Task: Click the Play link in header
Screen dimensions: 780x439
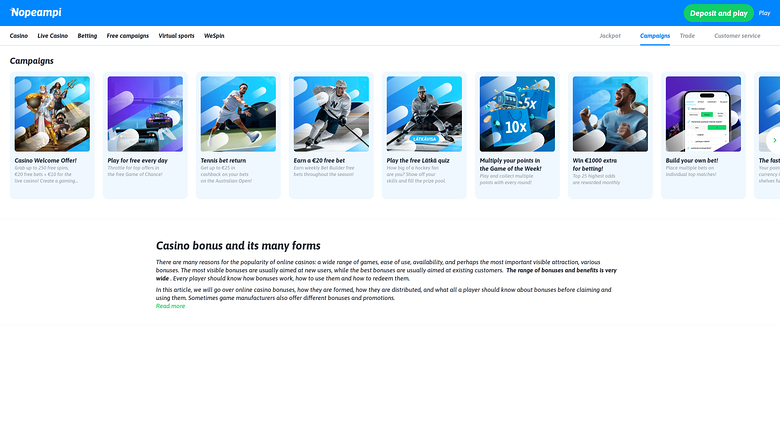Action: (764, 13)
